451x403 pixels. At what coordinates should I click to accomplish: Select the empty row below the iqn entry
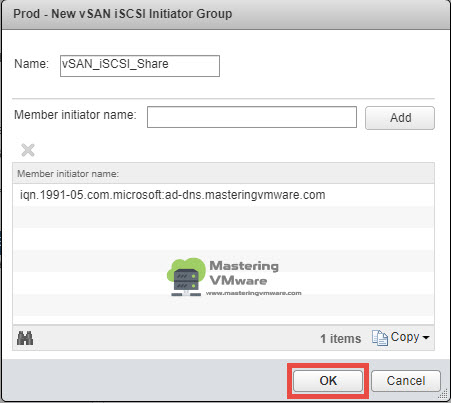coord(223,217)
